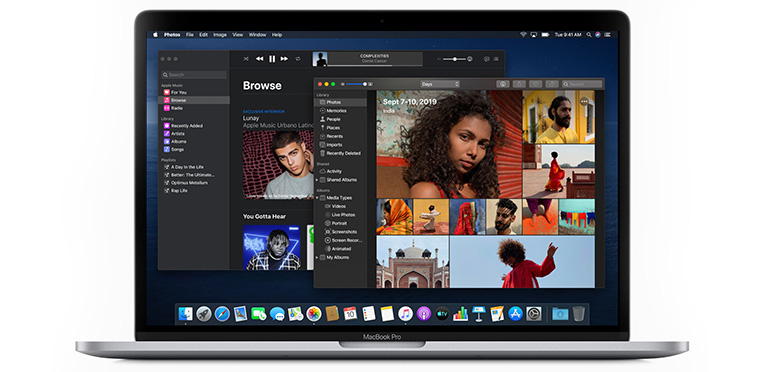Open Recently Deleted in Photos sidebar
760x372 pixels.
click(340, 153)
